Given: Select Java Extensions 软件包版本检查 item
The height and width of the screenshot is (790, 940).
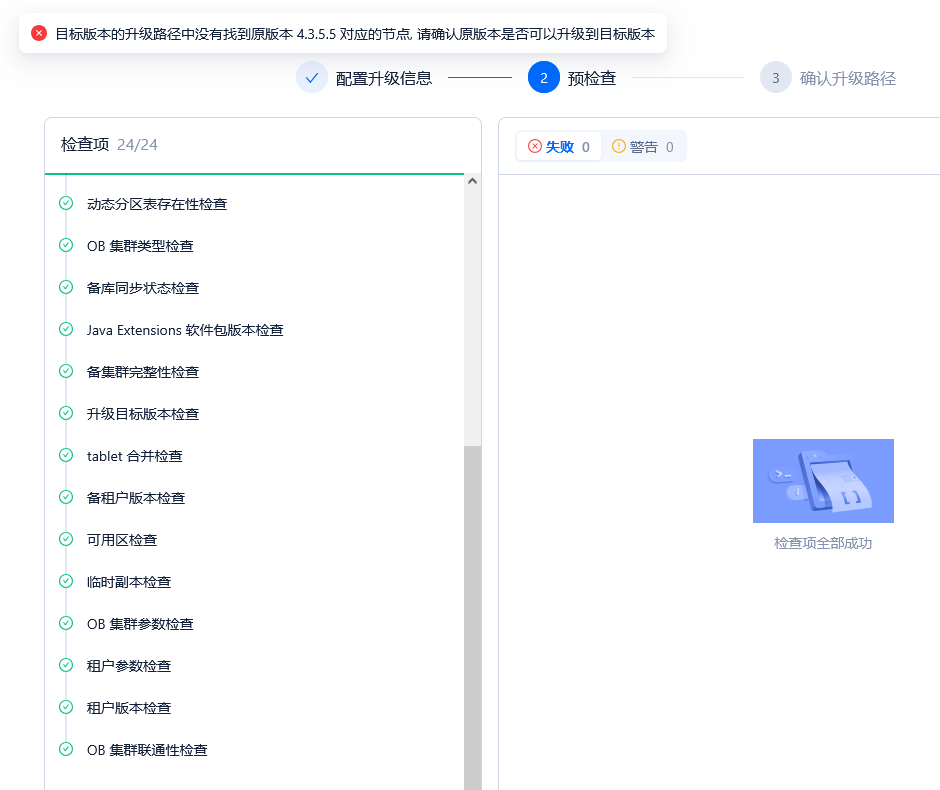Looking at the screenshot, I should point(185,330).
